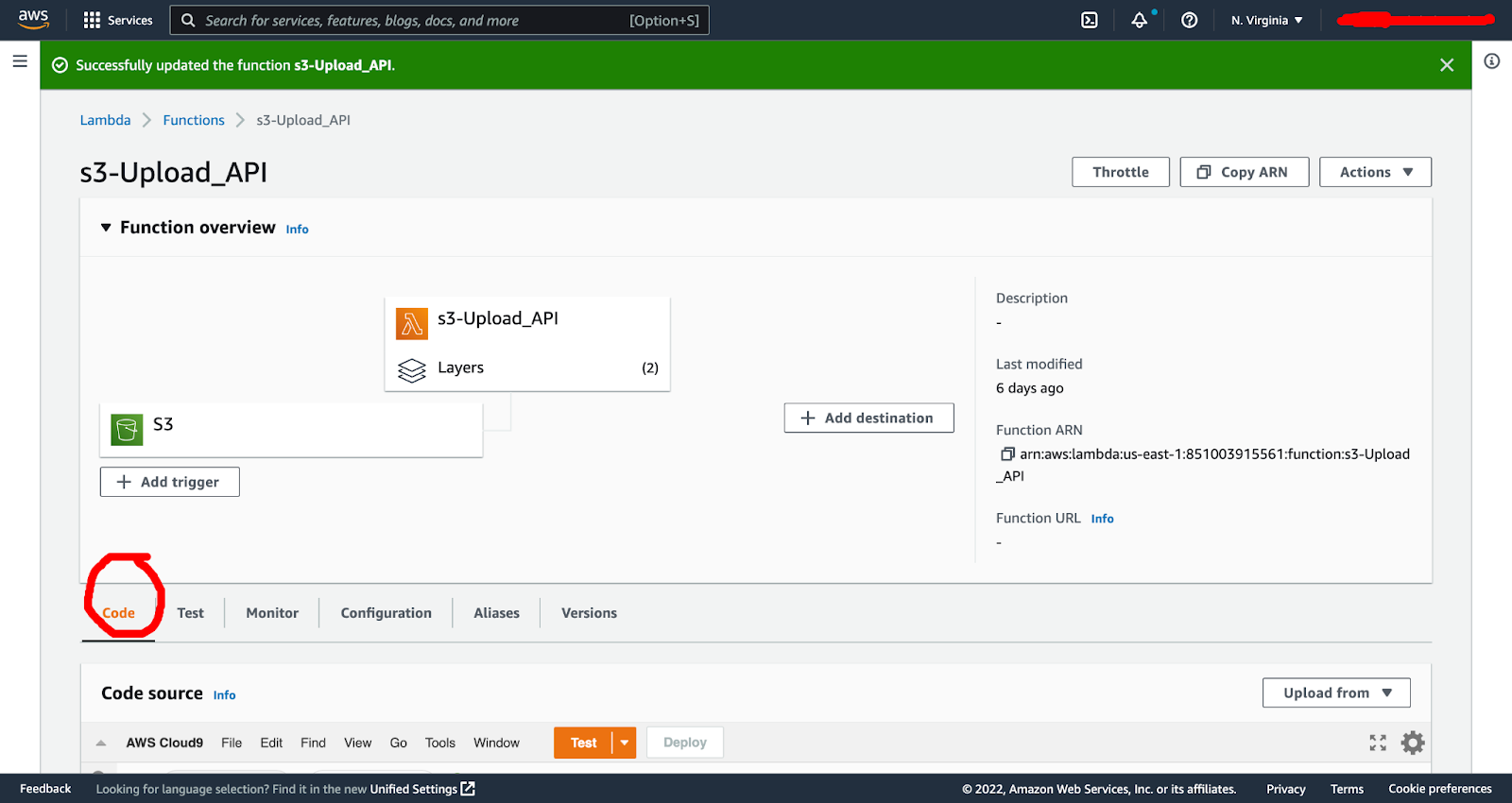The width and height of the screenshot is (1512, 803).
Task: Click the Throttle button
Action: [1121, 172]
